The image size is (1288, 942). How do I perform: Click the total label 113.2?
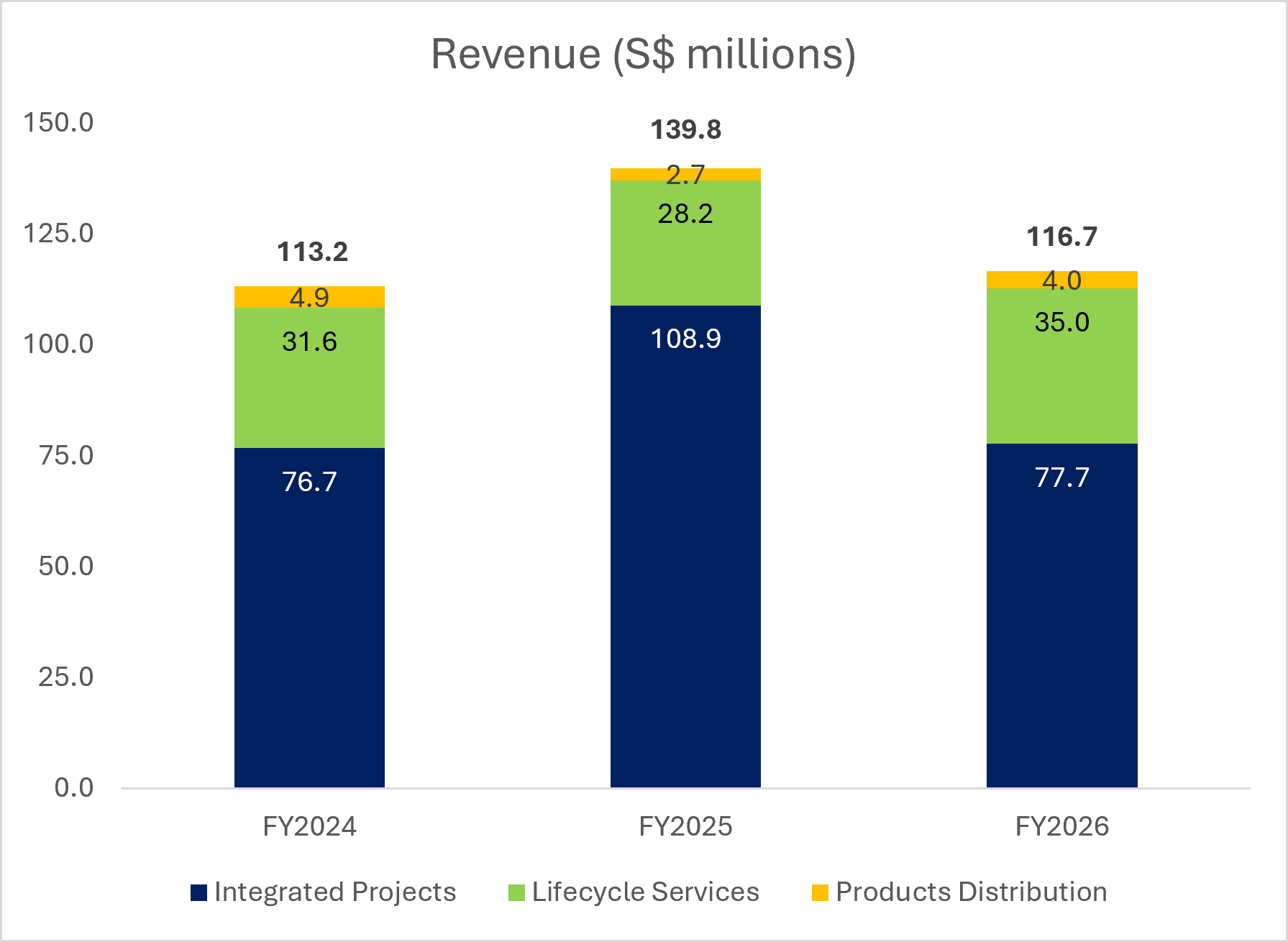tap(313, 252)
